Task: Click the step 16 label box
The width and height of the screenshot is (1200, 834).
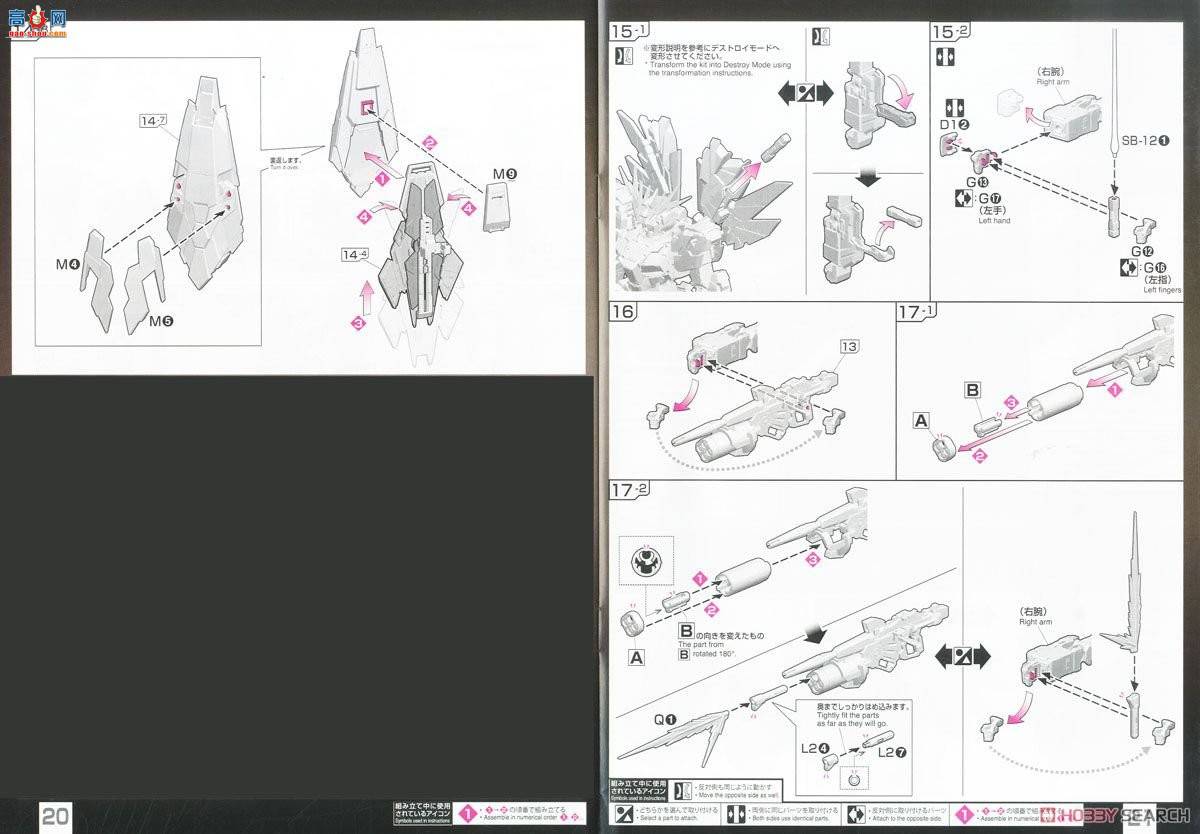Action: pos(623,312)
